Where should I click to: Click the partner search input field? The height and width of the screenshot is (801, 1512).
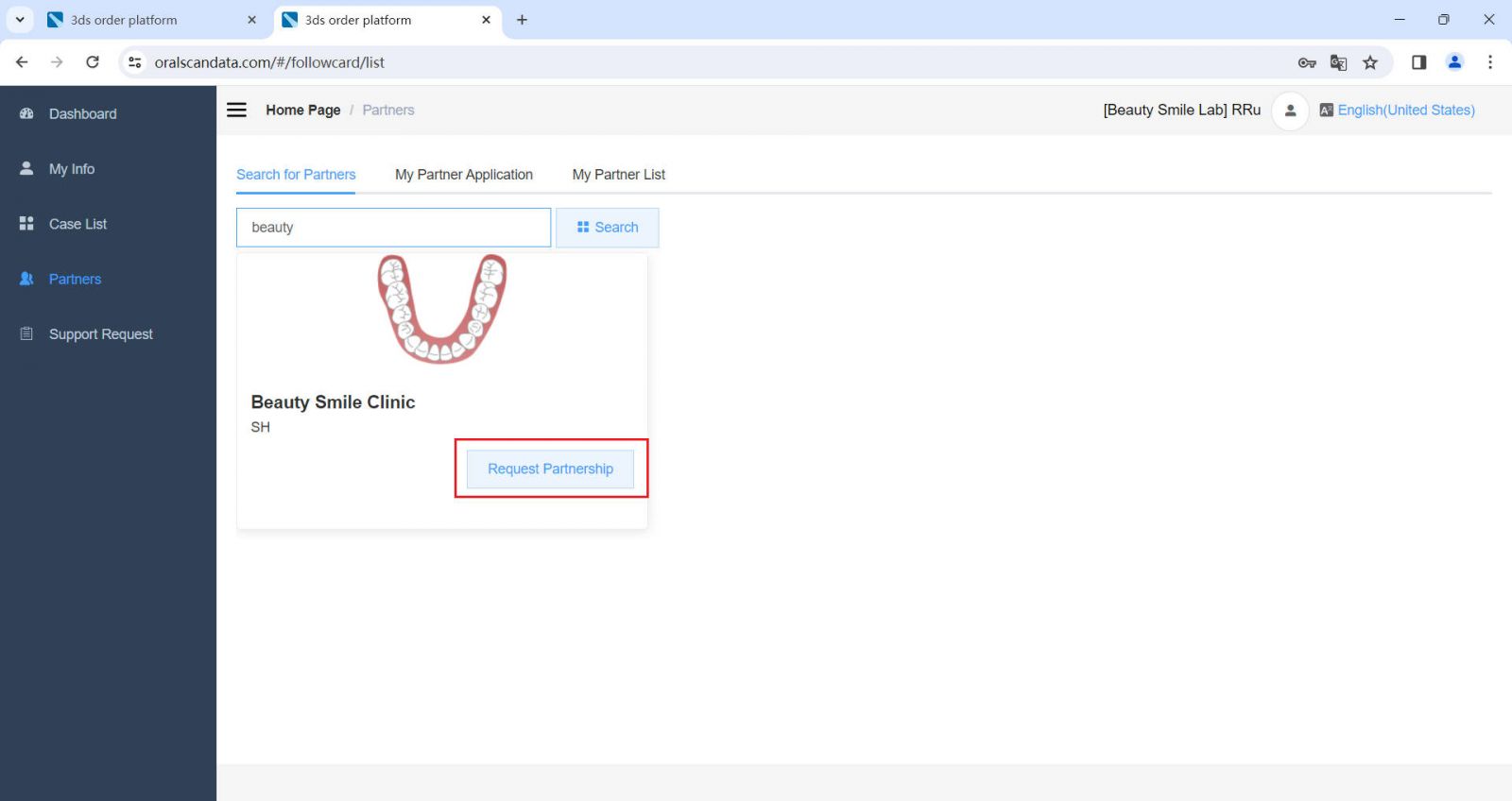click(x=393, y=228)
